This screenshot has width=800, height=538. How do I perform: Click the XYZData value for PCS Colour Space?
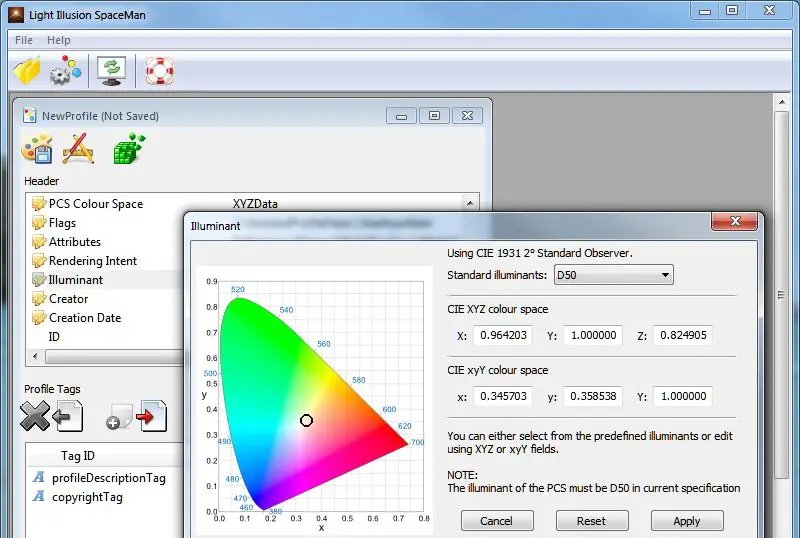coord(255,204)
